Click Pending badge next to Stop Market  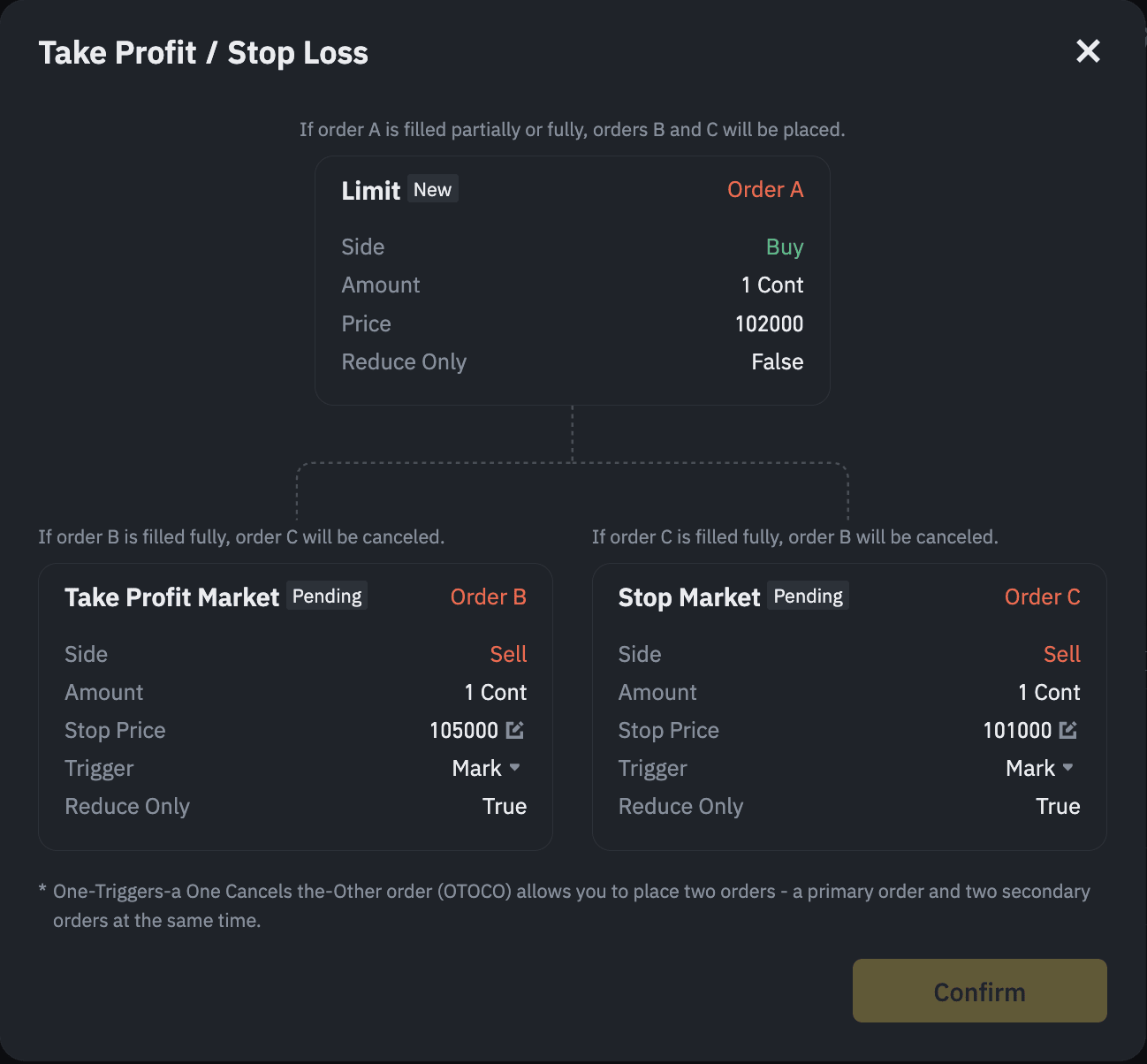tap(808, 597)
